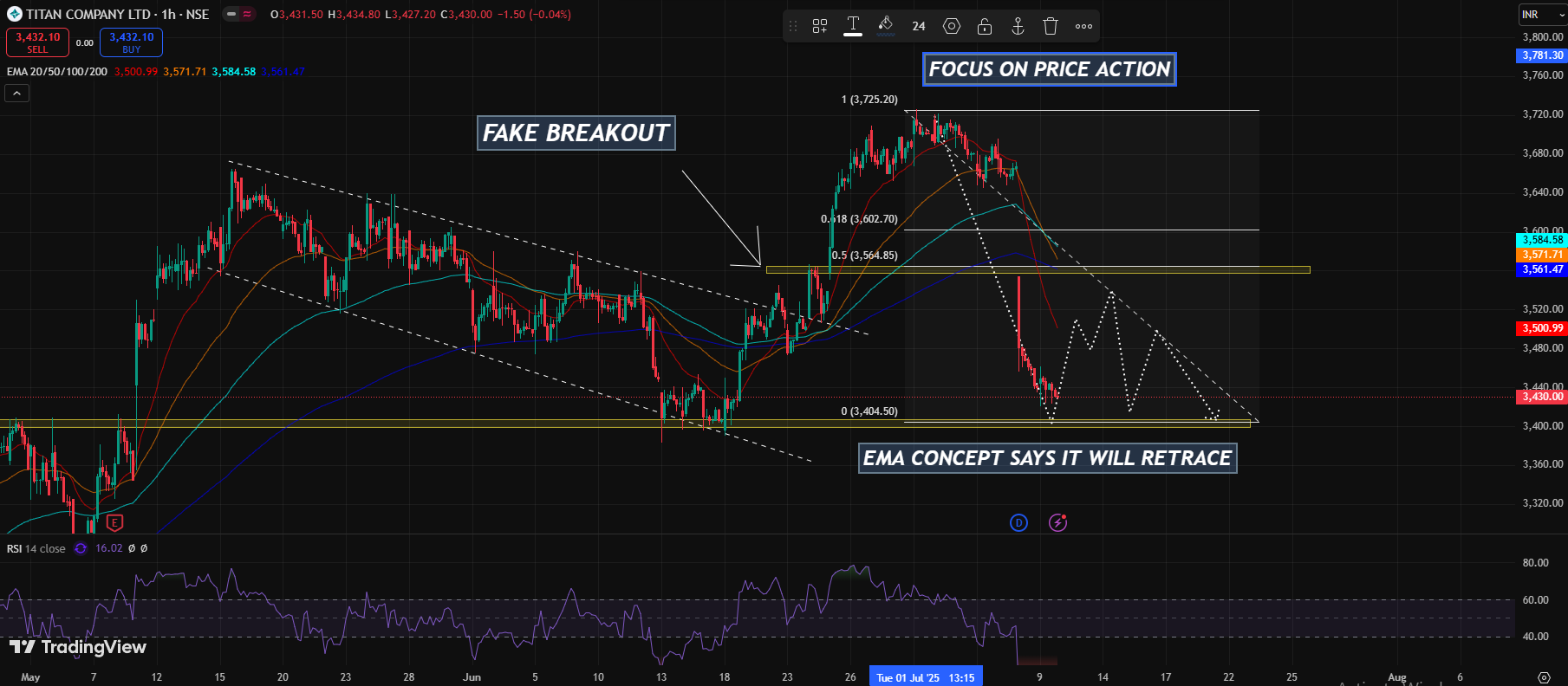This screenshot has height=686, width=1568.
Task: Click the EMA 20 value 3,500.99 in legend
Action: [x=136, y=72]
